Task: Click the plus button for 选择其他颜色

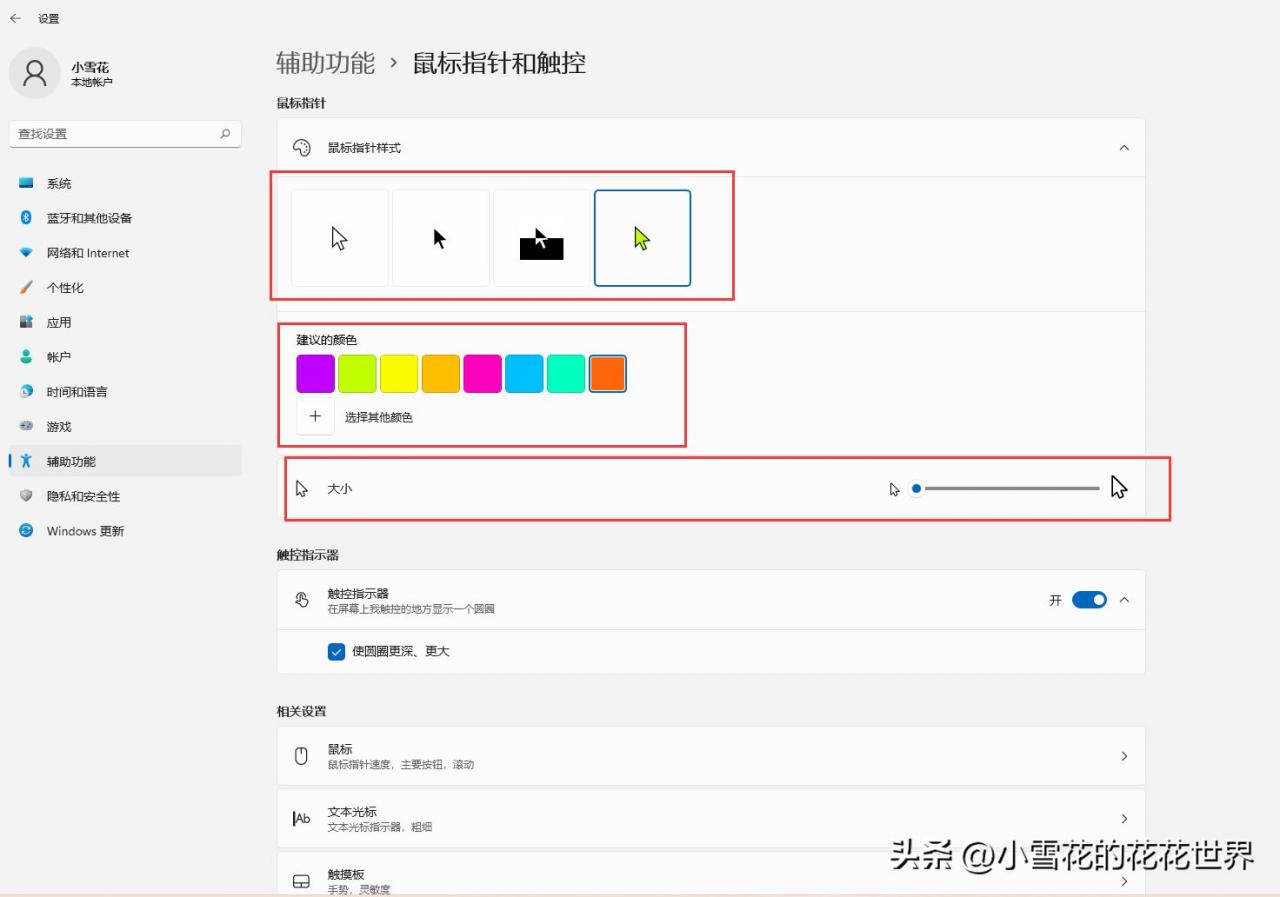Action: 315,417
